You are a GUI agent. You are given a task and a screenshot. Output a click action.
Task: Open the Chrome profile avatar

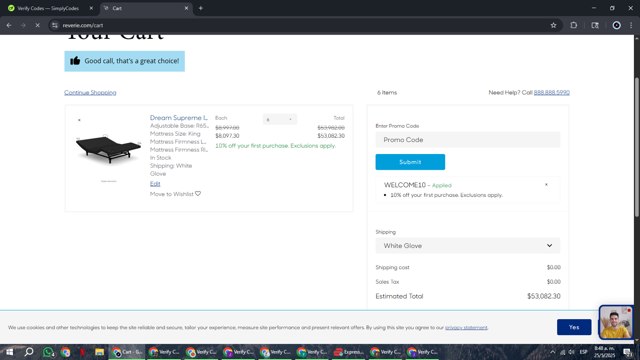pyautogui.click(x=616, y=25)
